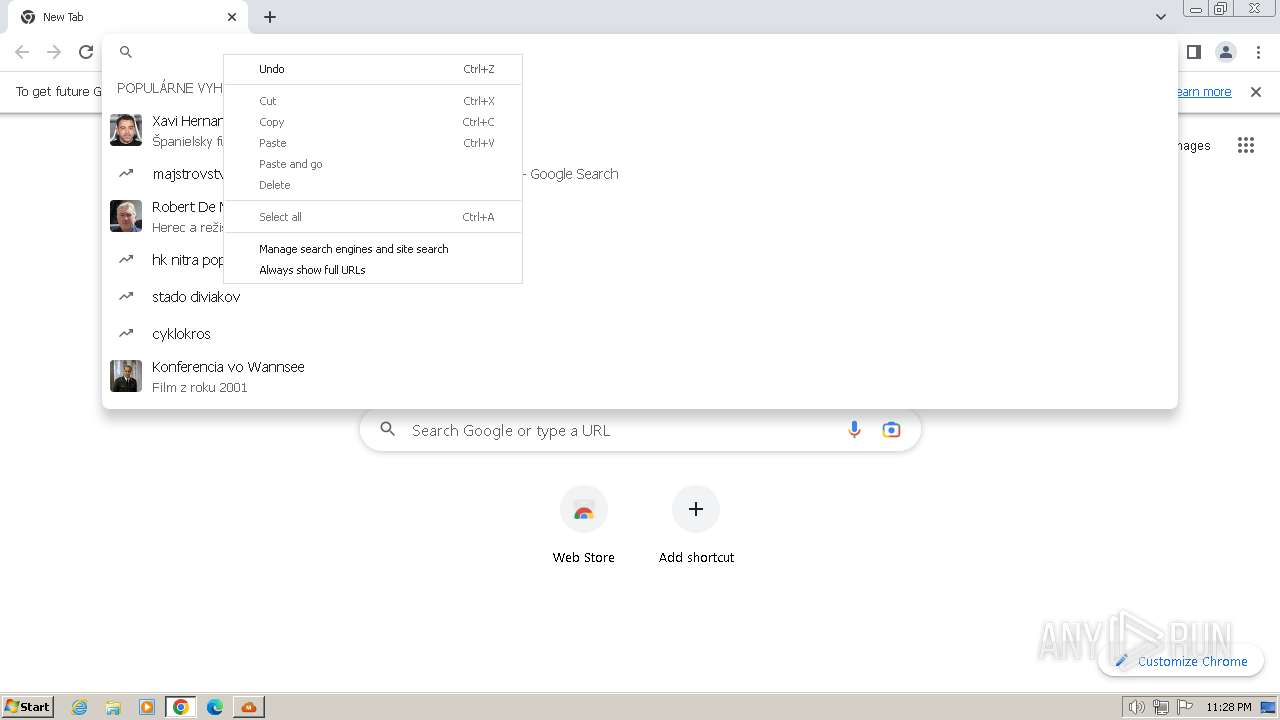Select Robert De Niro suggestion thumbnail
Viewport: 1280px width, 720px height.
(126, 216)
